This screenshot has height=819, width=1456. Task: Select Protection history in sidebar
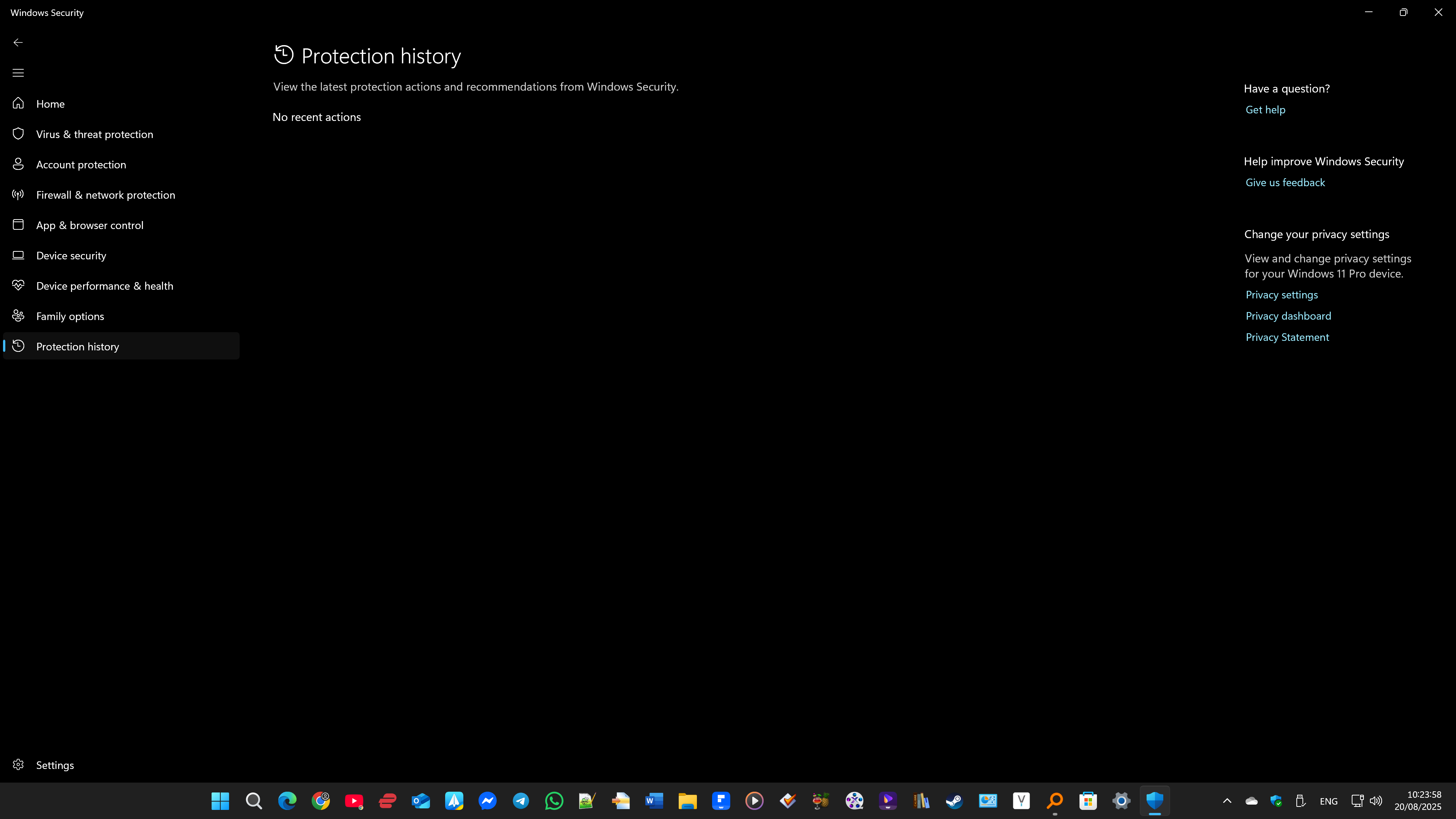coord(77,347)
